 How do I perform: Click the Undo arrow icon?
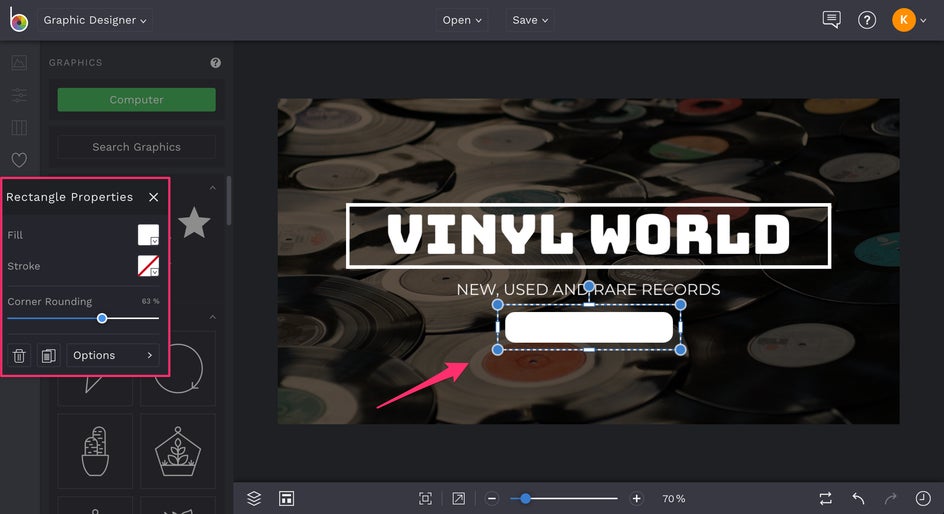tap(859, 498)
